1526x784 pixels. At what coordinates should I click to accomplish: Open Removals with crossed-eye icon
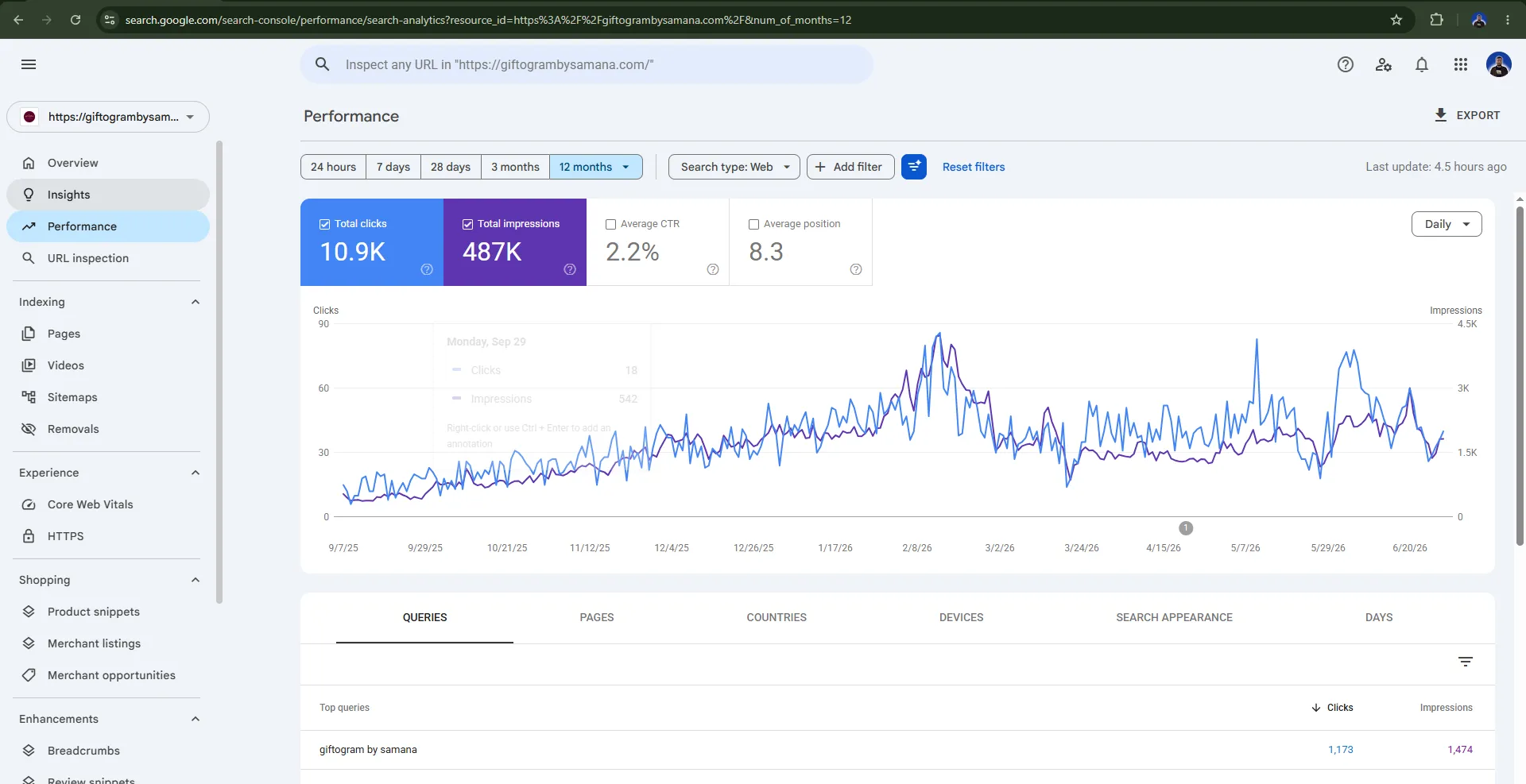coord(29,429)
